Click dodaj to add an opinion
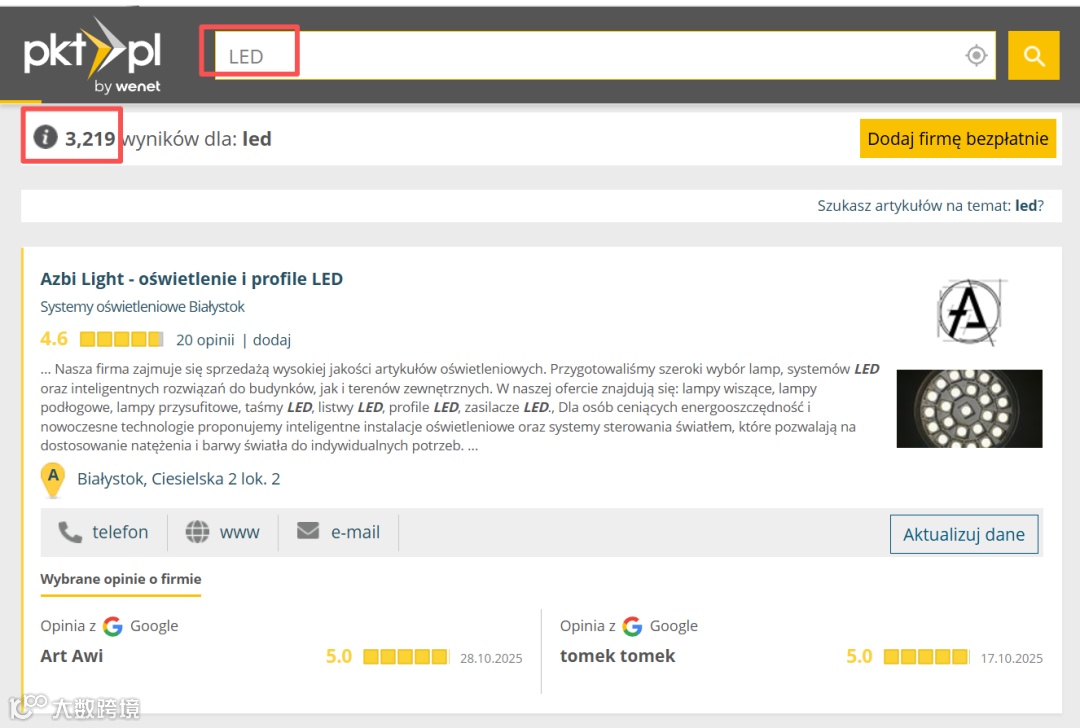 [272, 340]
